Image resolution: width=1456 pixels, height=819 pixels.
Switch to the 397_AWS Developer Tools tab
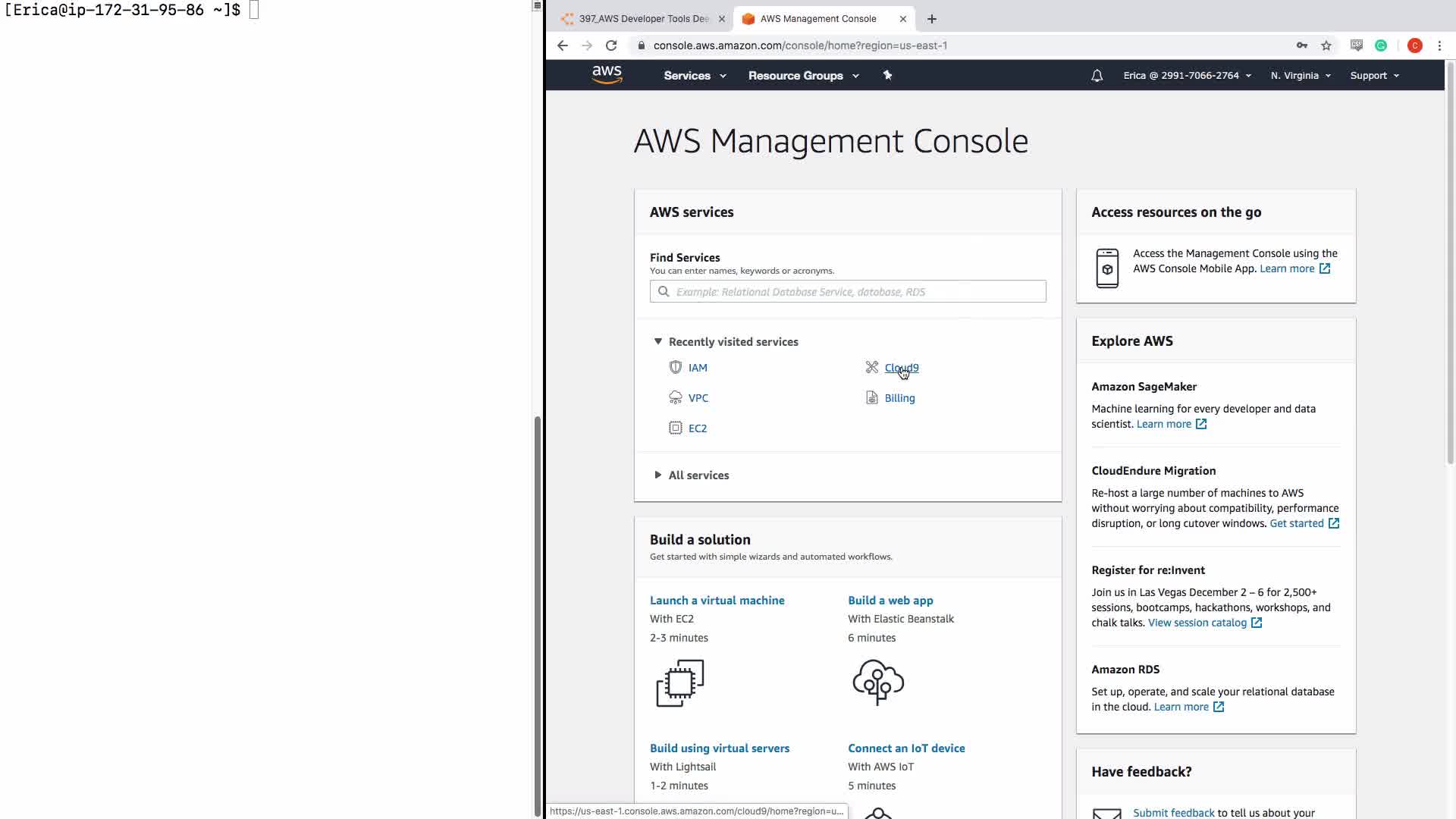click(x=642, y=19)
